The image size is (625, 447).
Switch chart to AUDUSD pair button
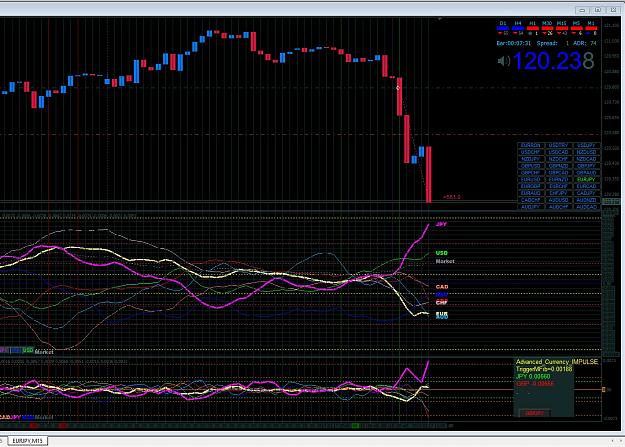pos(558,200)
